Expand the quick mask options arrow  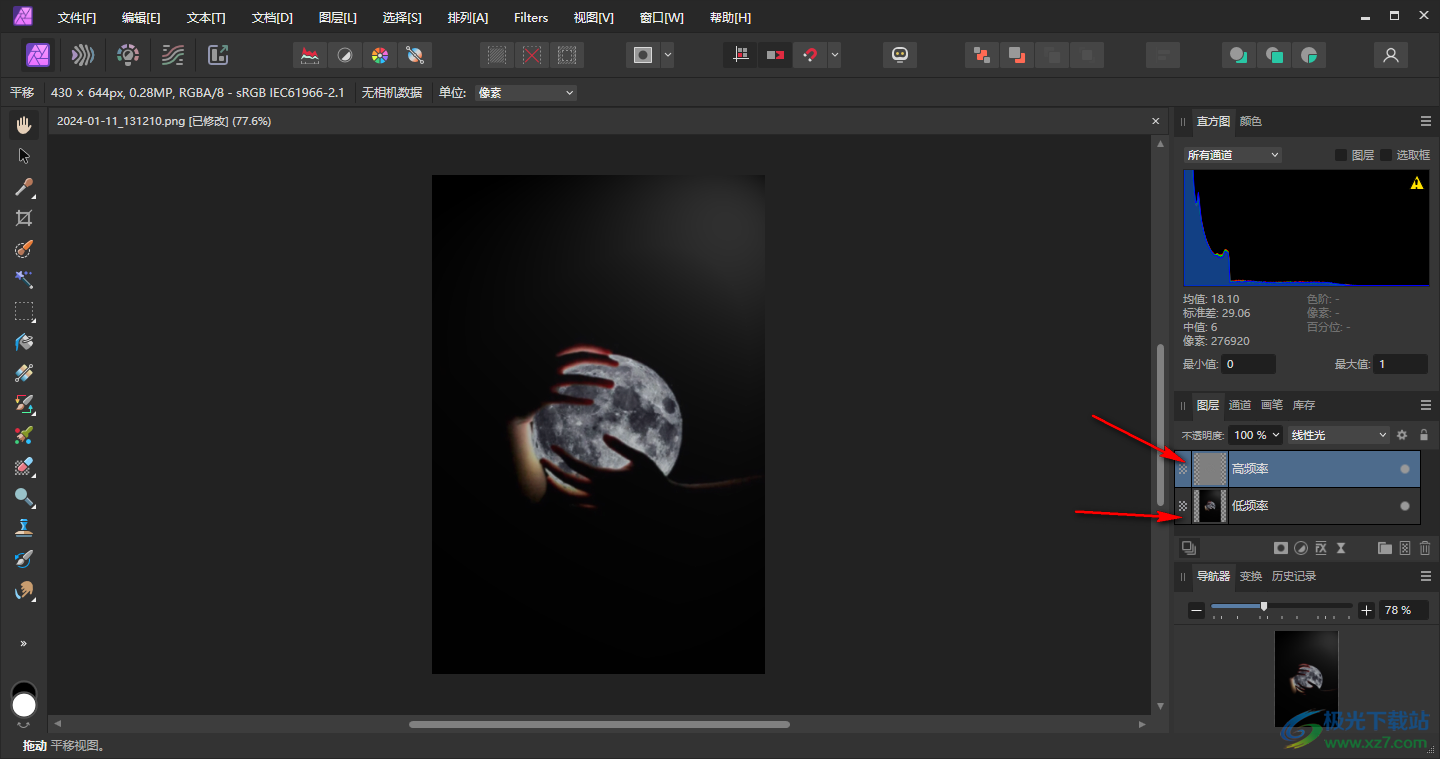click(667, 55)
